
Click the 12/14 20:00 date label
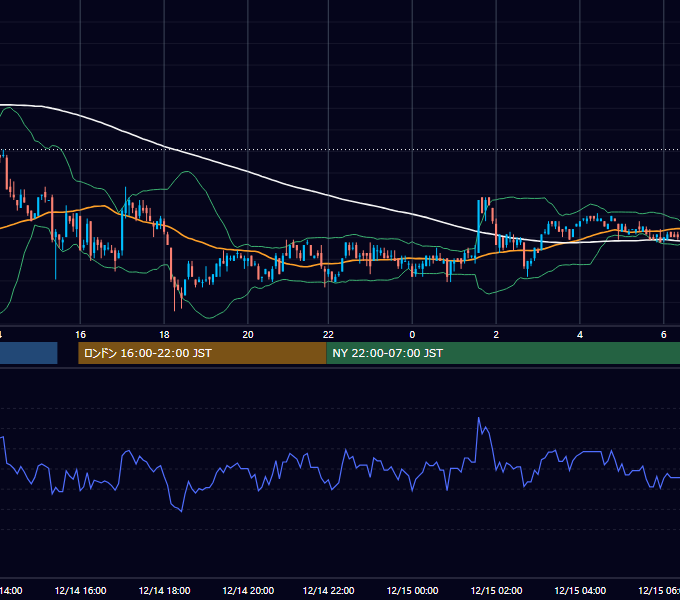(248, 590)
